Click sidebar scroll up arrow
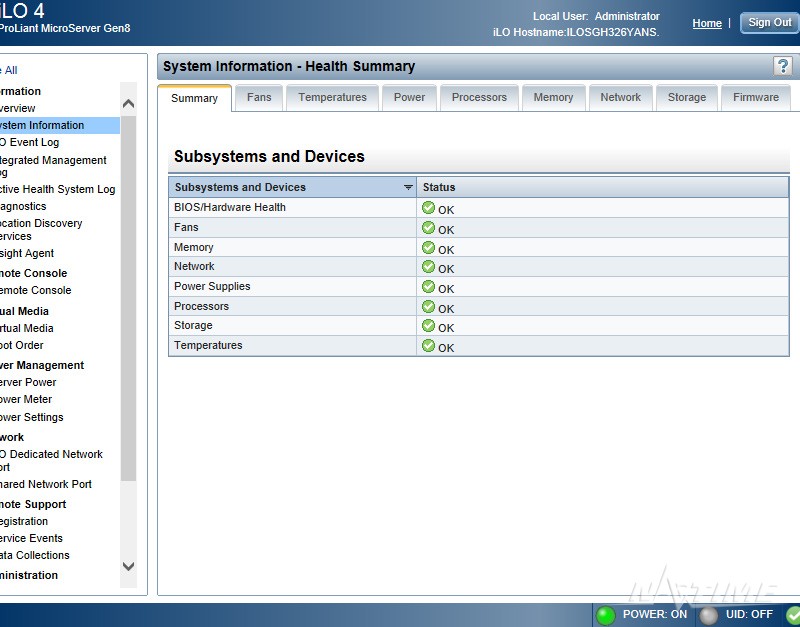800x627 pixels. (x=129, y=104)
